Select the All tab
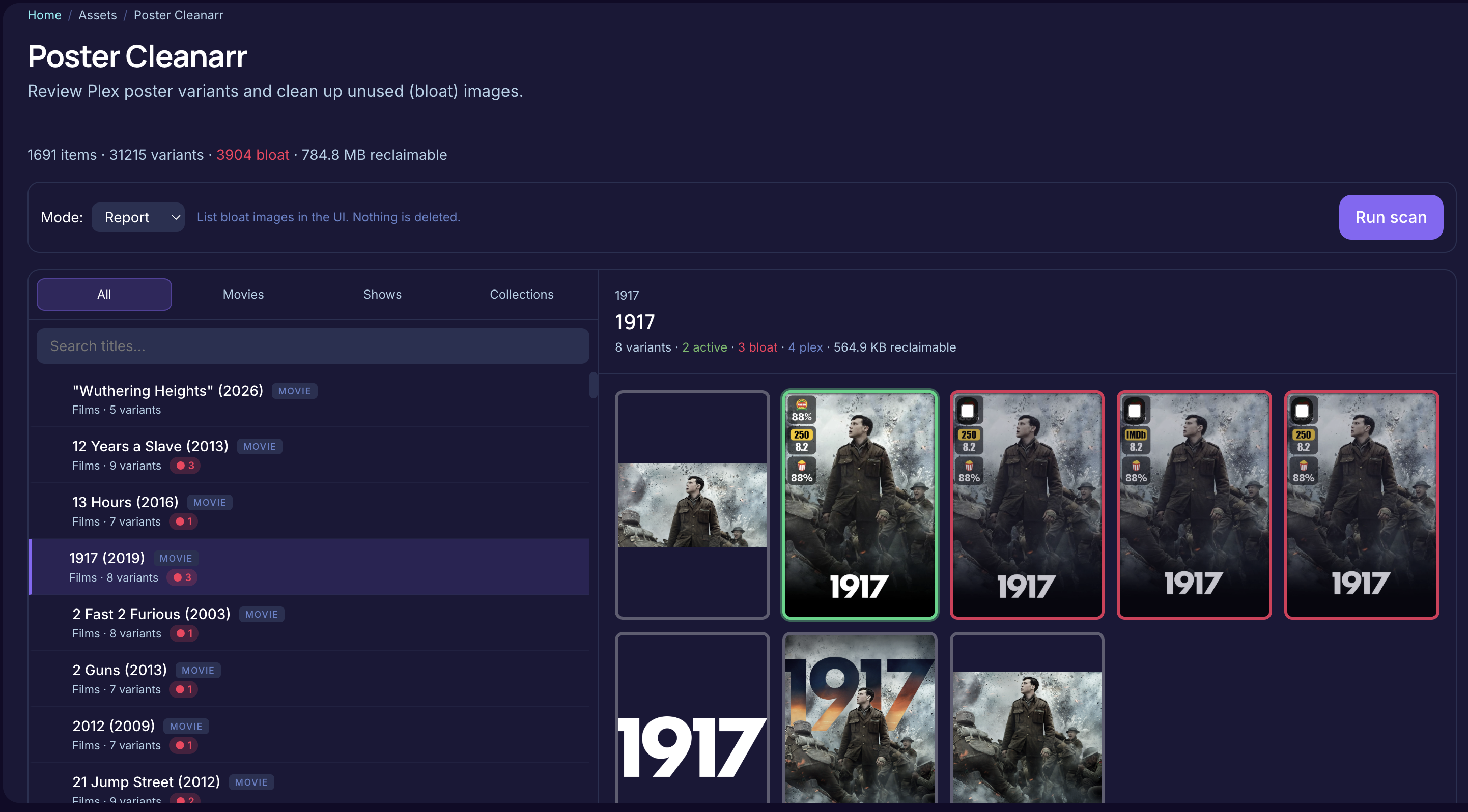This screenshot has width=1468, height=812. click(104, 295)
